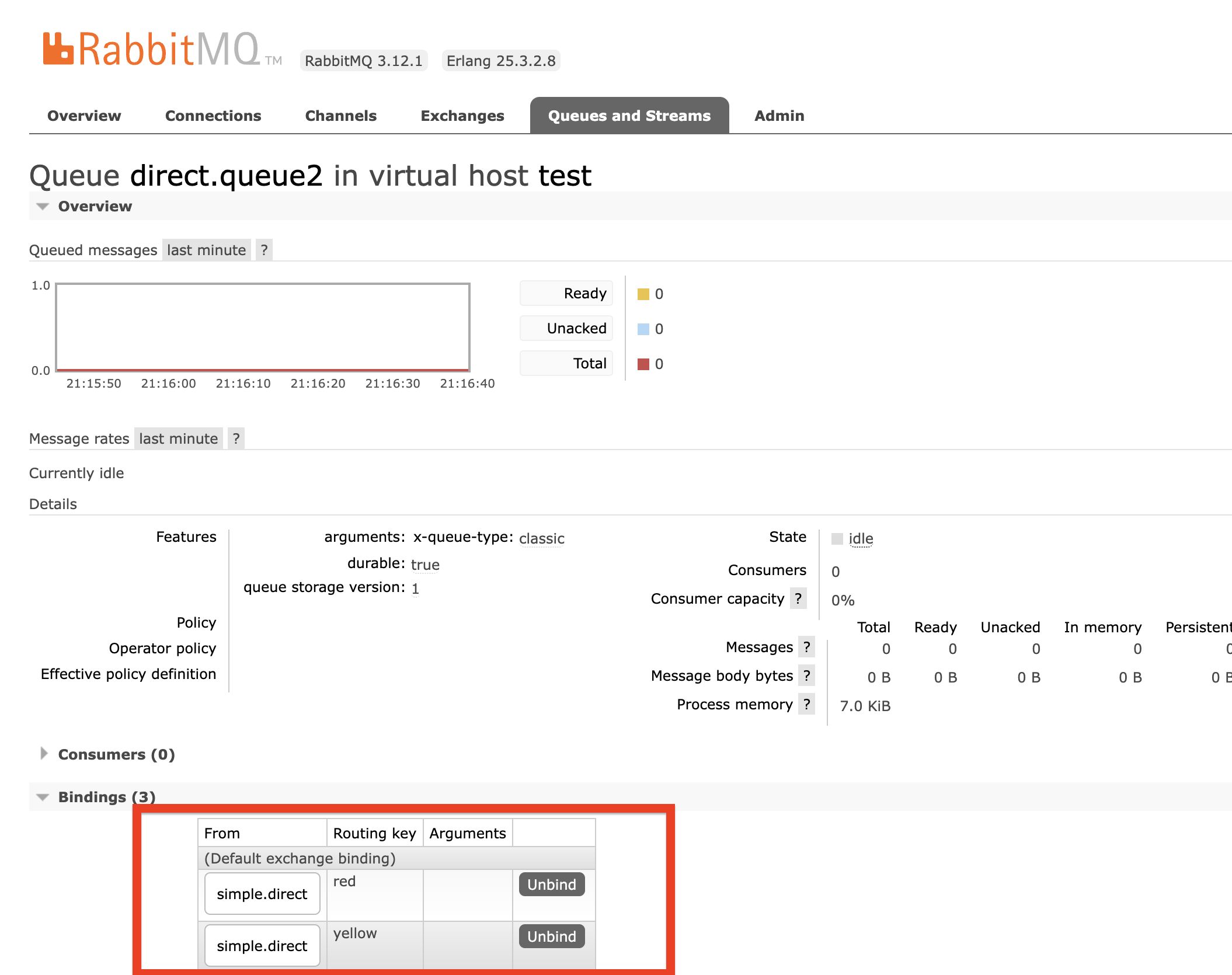Click help icon next to Message rates
Screen dimensions: 1232x975
coord(236,438)
